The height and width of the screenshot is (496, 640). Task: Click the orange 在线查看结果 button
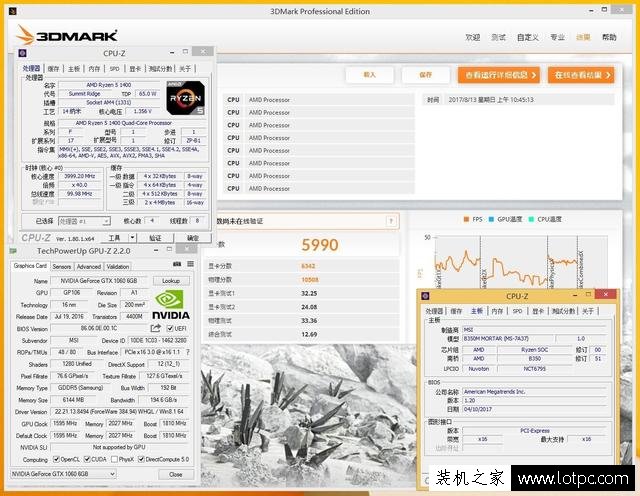coord(581,75)
